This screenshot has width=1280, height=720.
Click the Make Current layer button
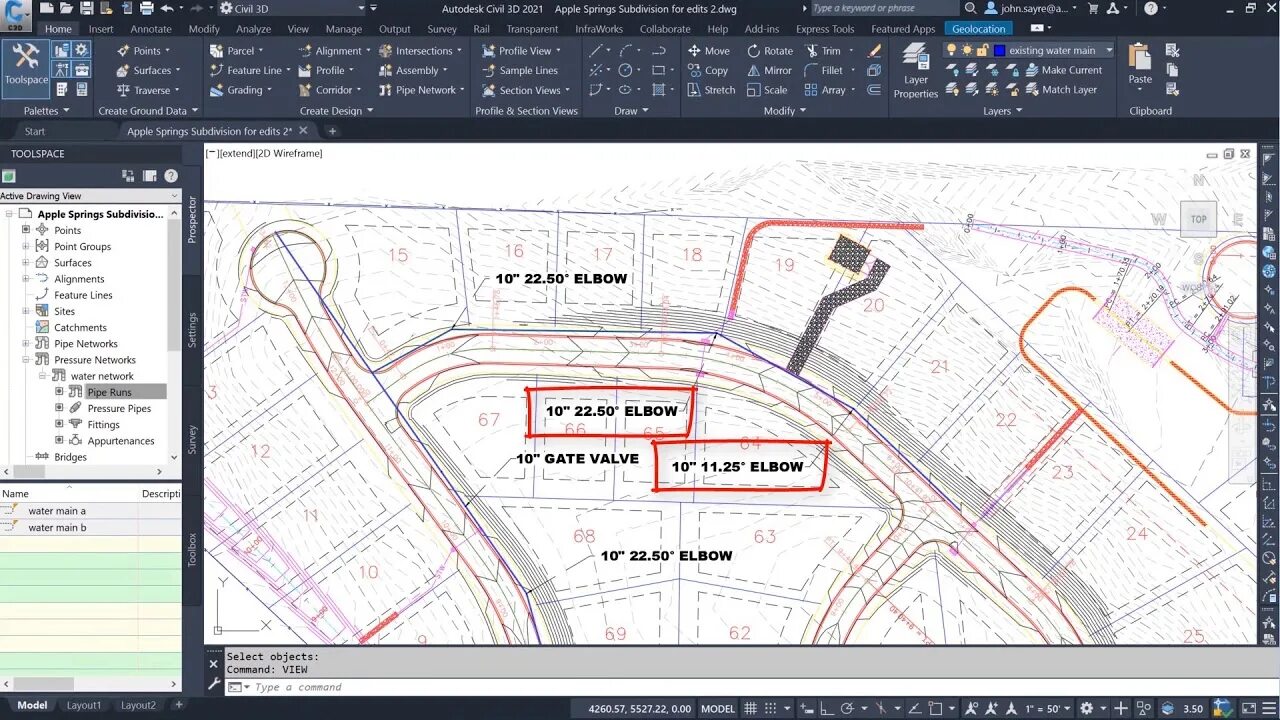1063,70
